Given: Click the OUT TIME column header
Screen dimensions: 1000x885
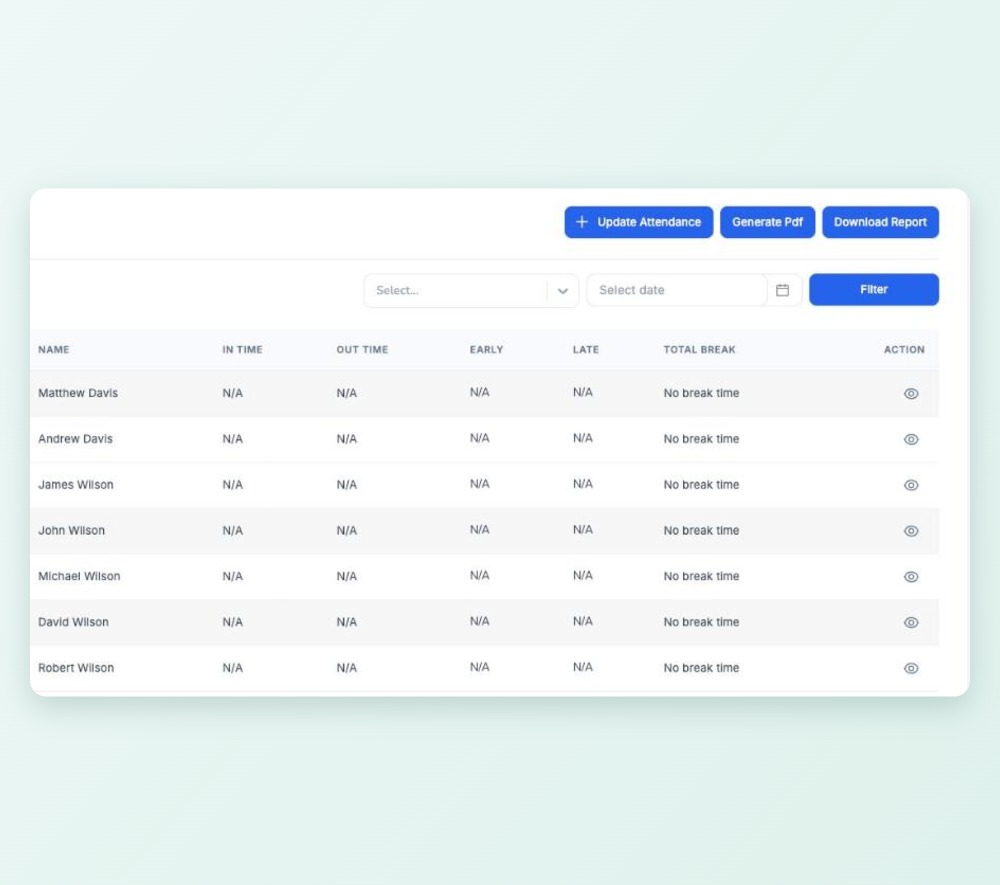Looking at the screenshot, I should coord(362,349).
